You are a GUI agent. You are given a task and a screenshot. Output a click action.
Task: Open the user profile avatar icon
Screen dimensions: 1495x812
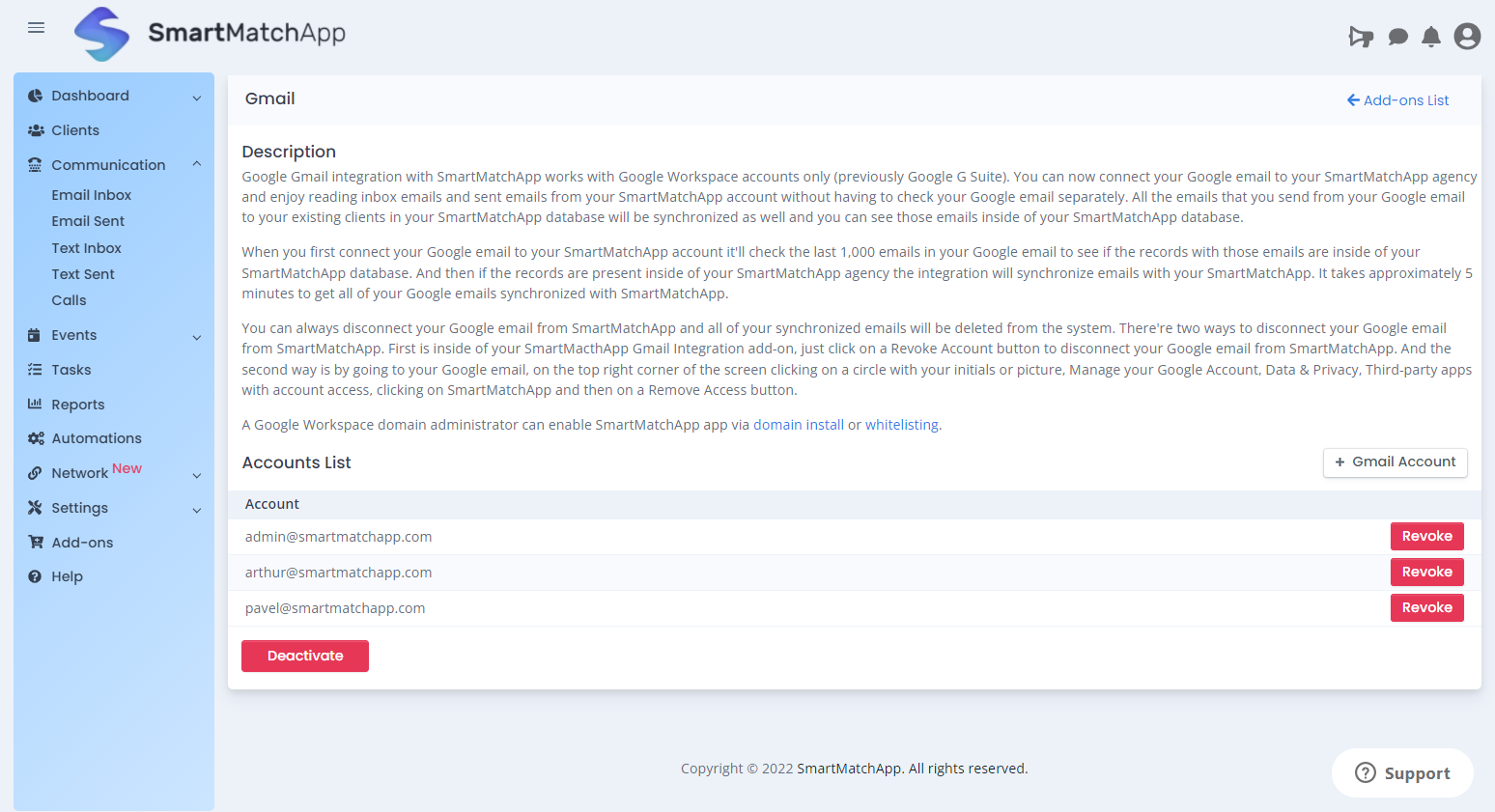(x=1467, y=37)
